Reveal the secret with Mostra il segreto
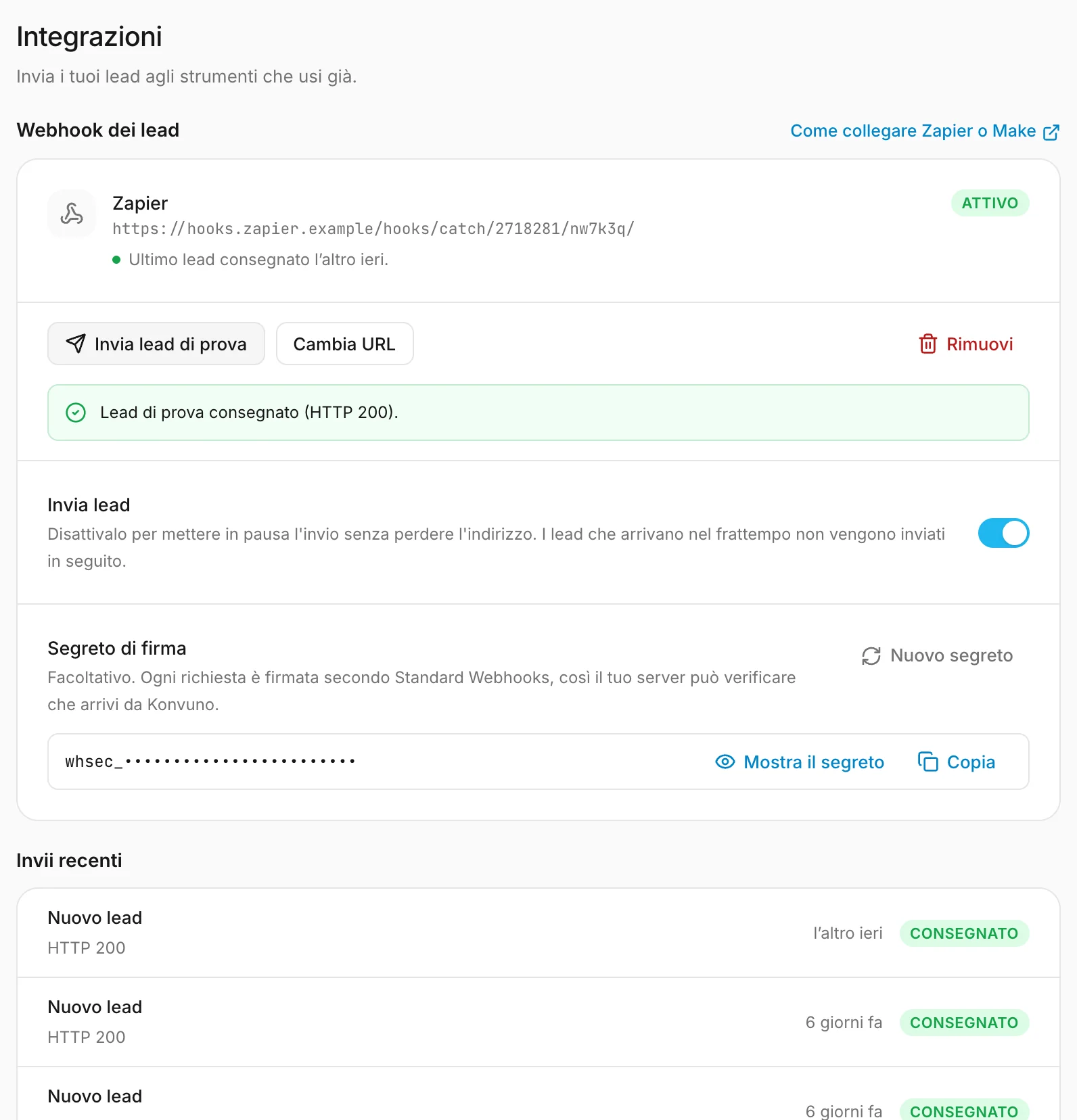Viewport: 1077px width, 1120px height. pyautogui.click(x=800, y=762)
